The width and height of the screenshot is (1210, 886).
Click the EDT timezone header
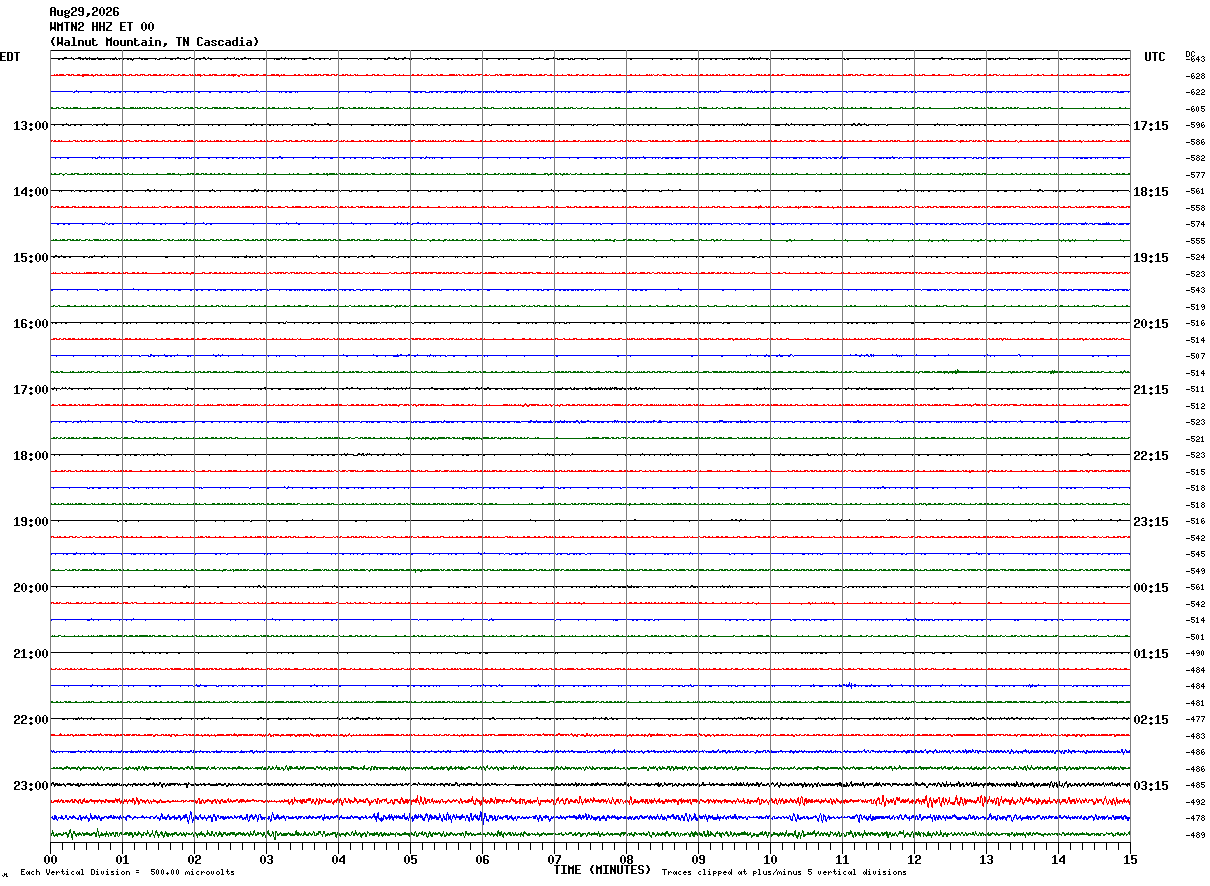(x=10, y=57)
